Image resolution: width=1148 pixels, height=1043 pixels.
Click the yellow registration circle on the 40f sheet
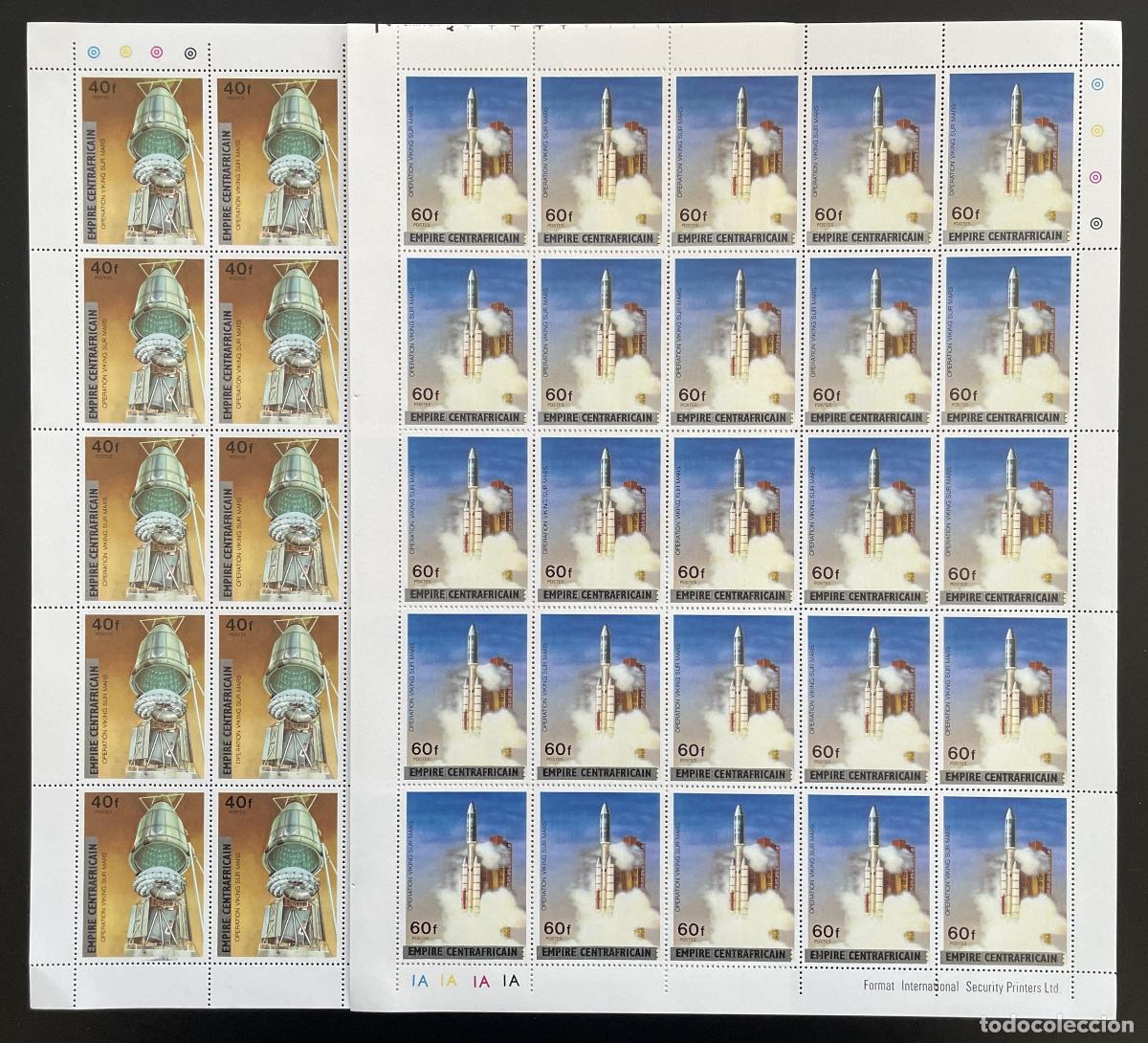pos(125,53)
